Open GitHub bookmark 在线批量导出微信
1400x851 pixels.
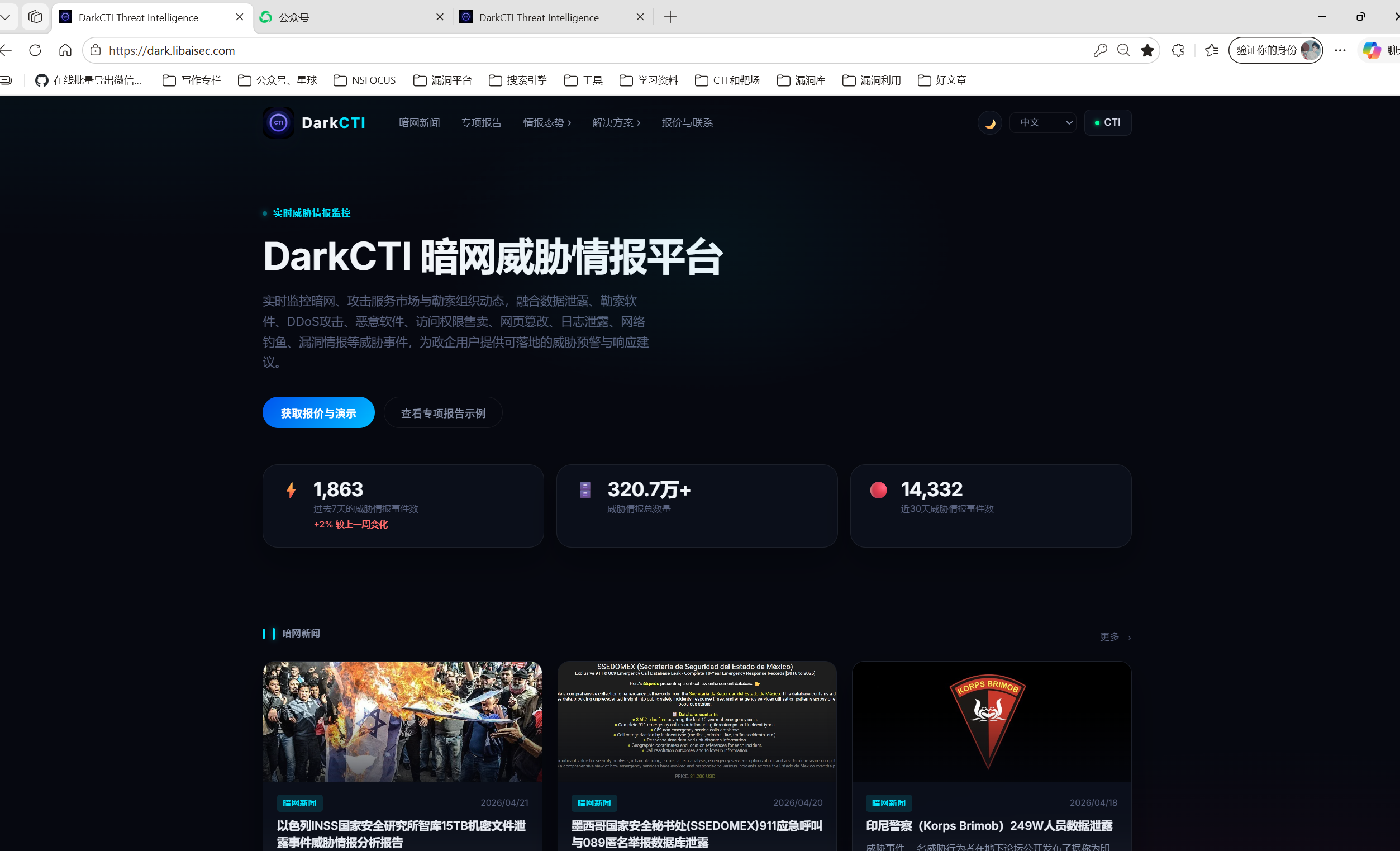coord(89,80)
